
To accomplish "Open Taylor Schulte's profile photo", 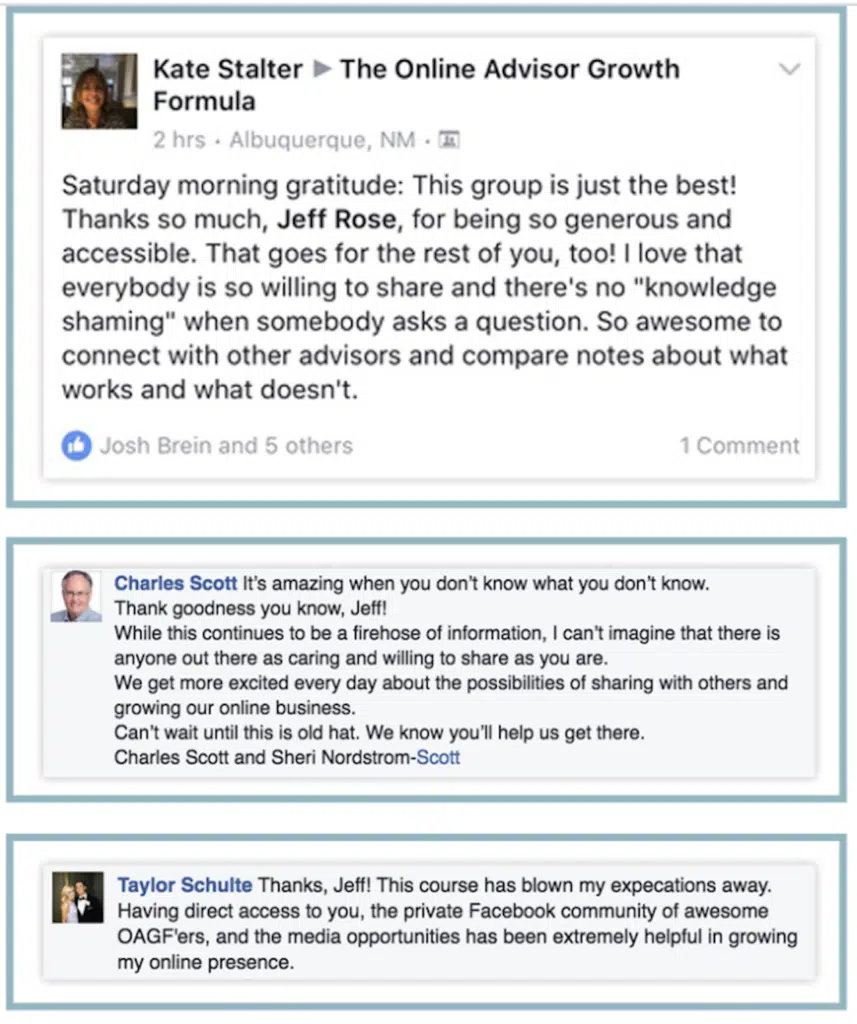I will pos(78,897).
